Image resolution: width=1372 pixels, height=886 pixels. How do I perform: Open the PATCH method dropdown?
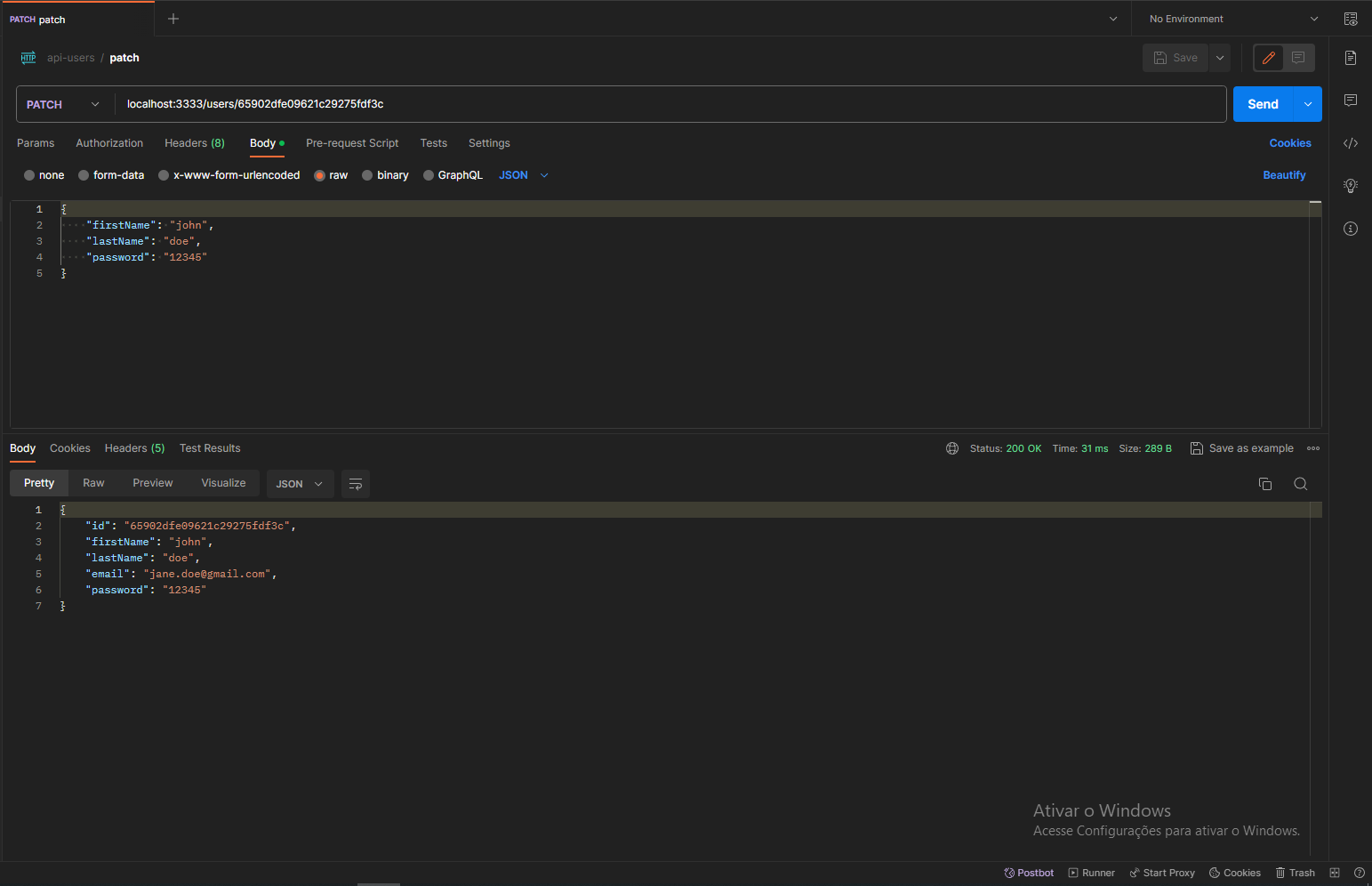click(63, 104)
